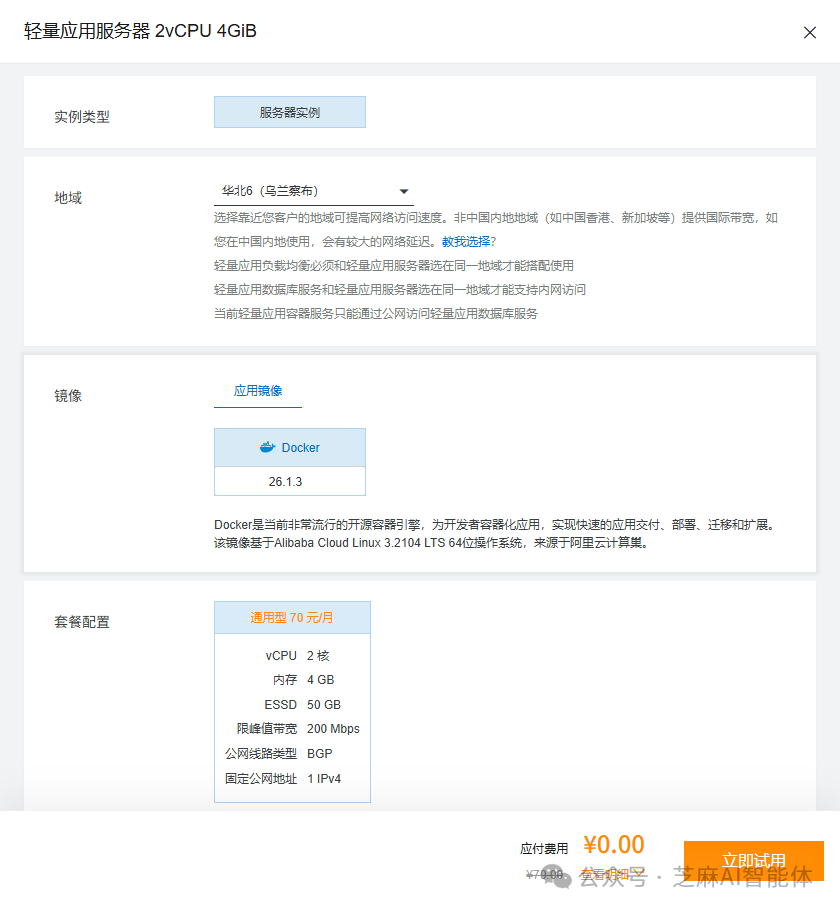The image size is (840, 911).
Task: Click the 立即试用 trial button
Action: 754,860
